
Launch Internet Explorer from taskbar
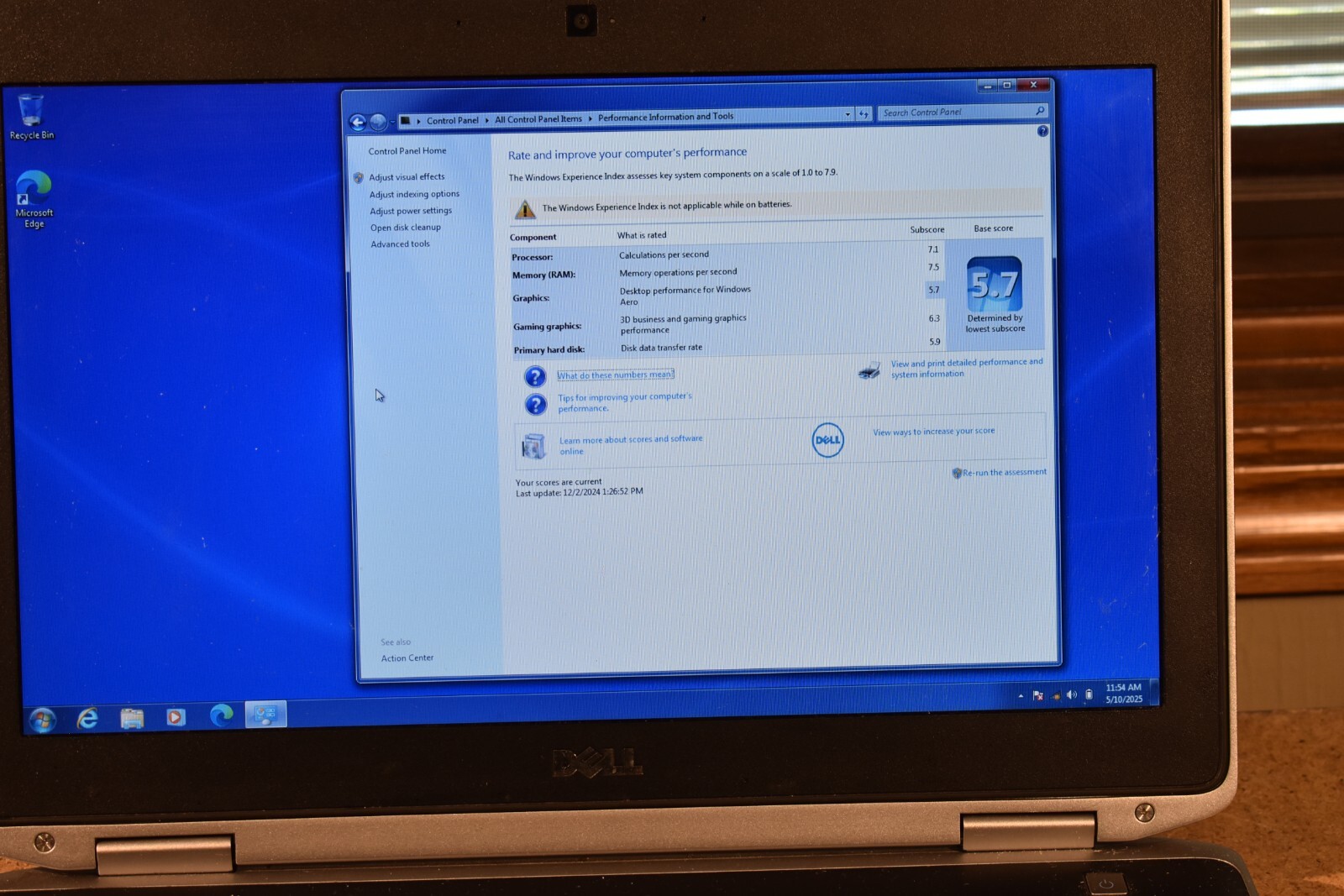click(87, 718)
